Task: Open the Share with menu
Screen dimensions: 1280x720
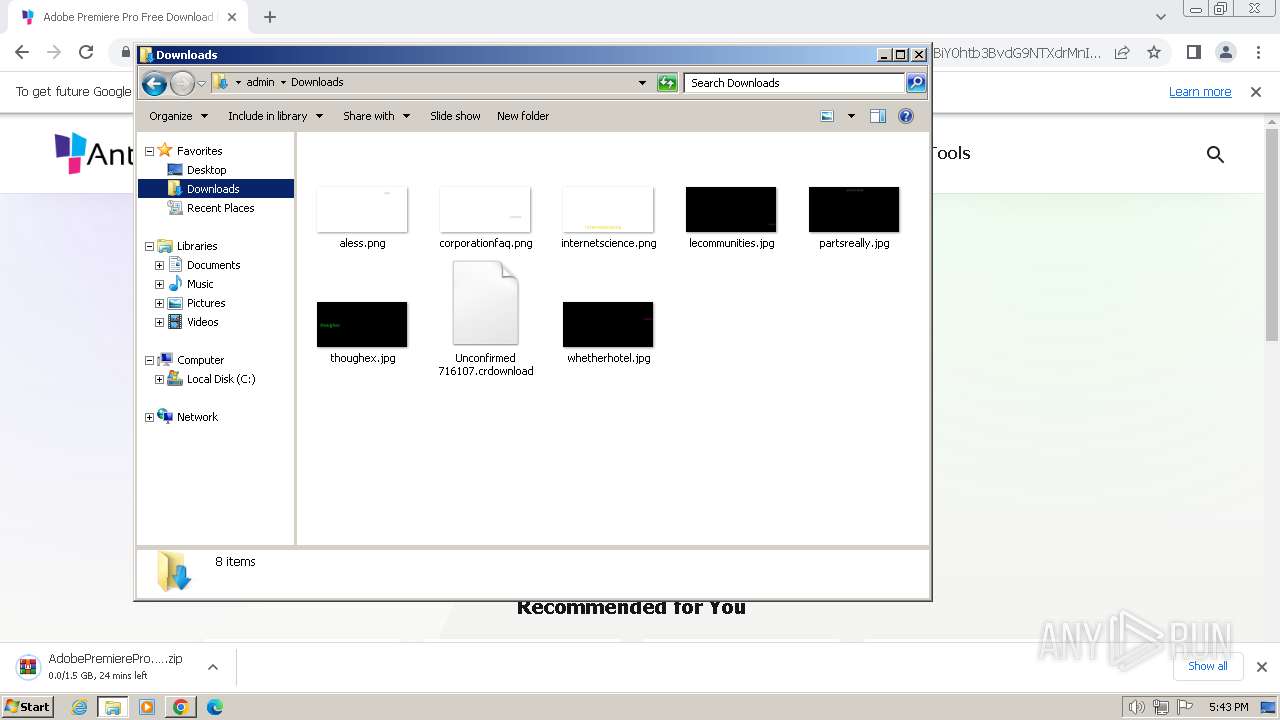Action: coord(376,116)
